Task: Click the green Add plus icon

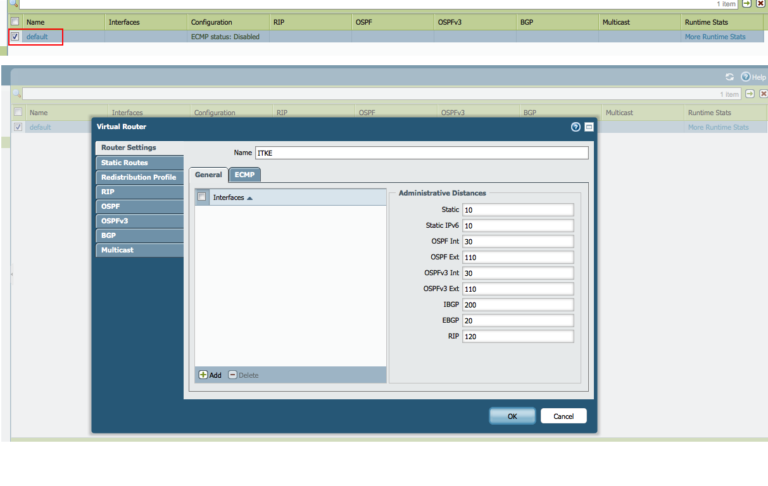Action: [203, 374]
